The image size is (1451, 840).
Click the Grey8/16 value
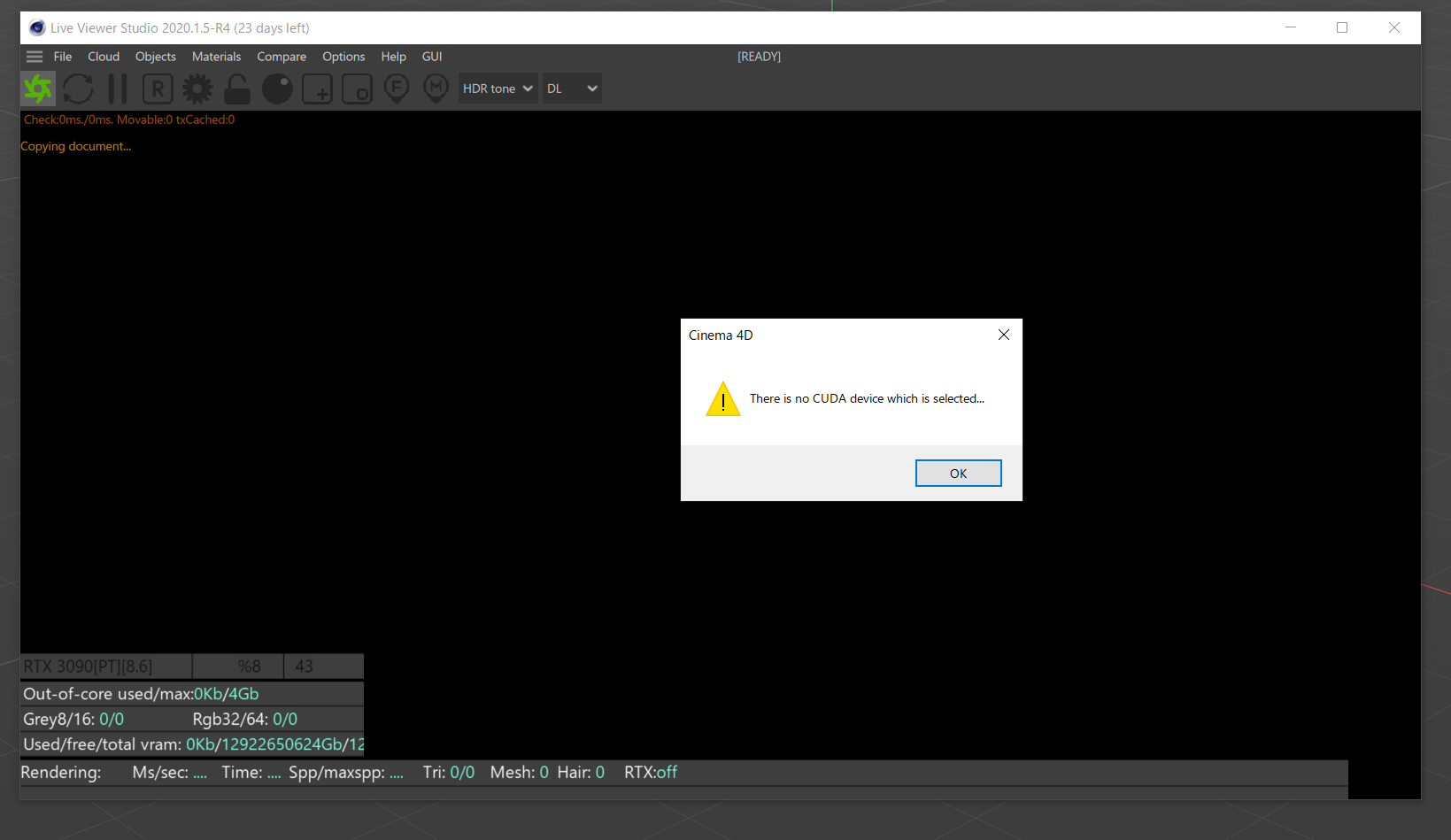112,720
